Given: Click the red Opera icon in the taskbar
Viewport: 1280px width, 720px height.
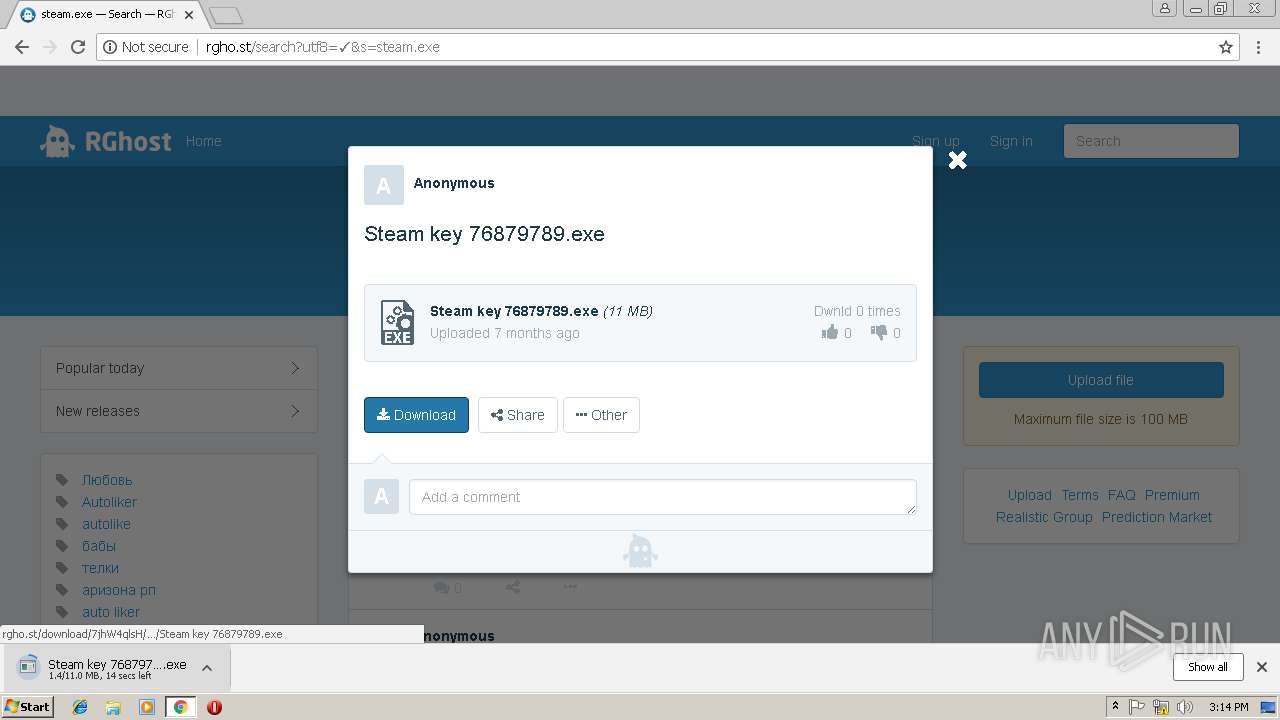Looking at the screenshot, I should (x=214, y=707).
